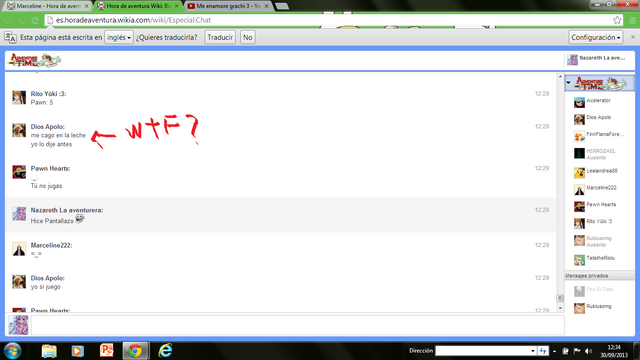The image size is (640, 360).
Task: Click the chat scrollbar down arrow
Action: 560,308
